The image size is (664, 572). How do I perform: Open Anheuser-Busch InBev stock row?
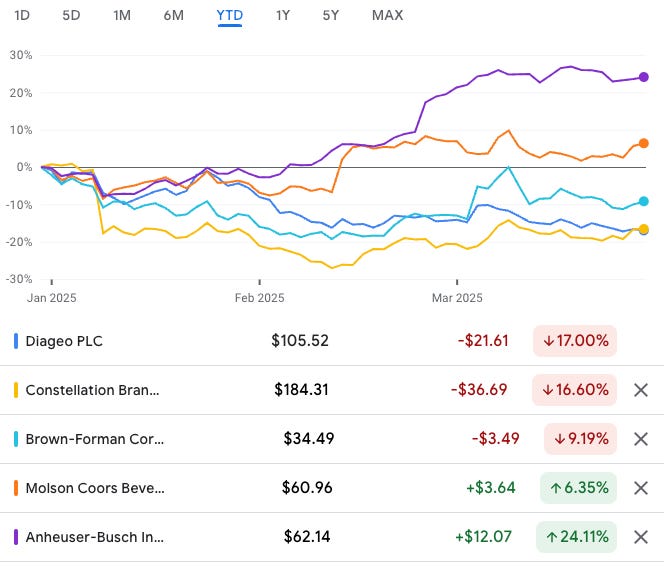coord(332,537)
